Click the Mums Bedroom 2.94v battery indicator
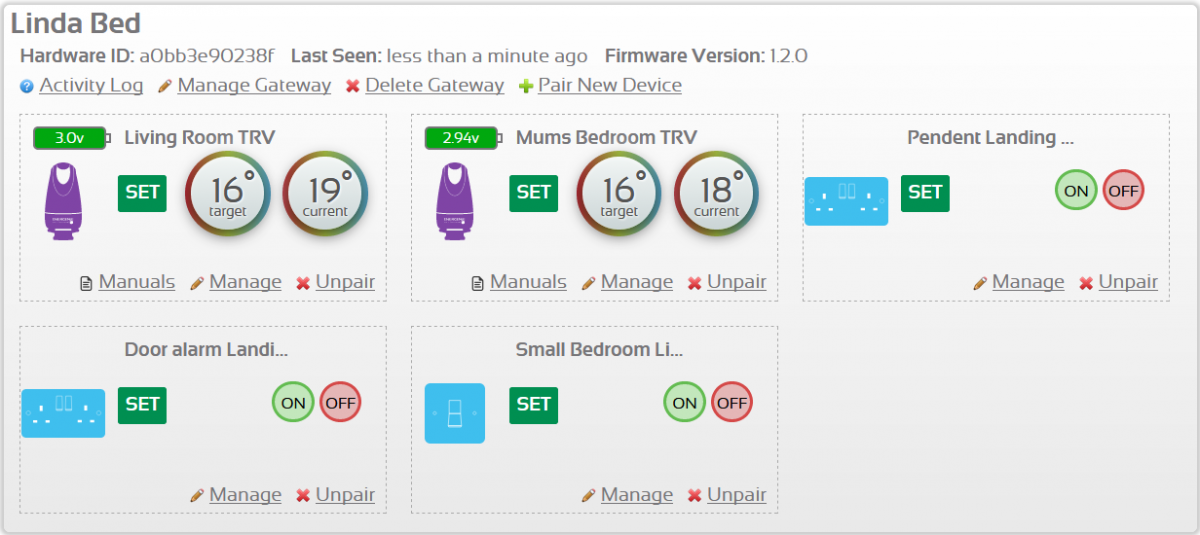 pos(462,138)
